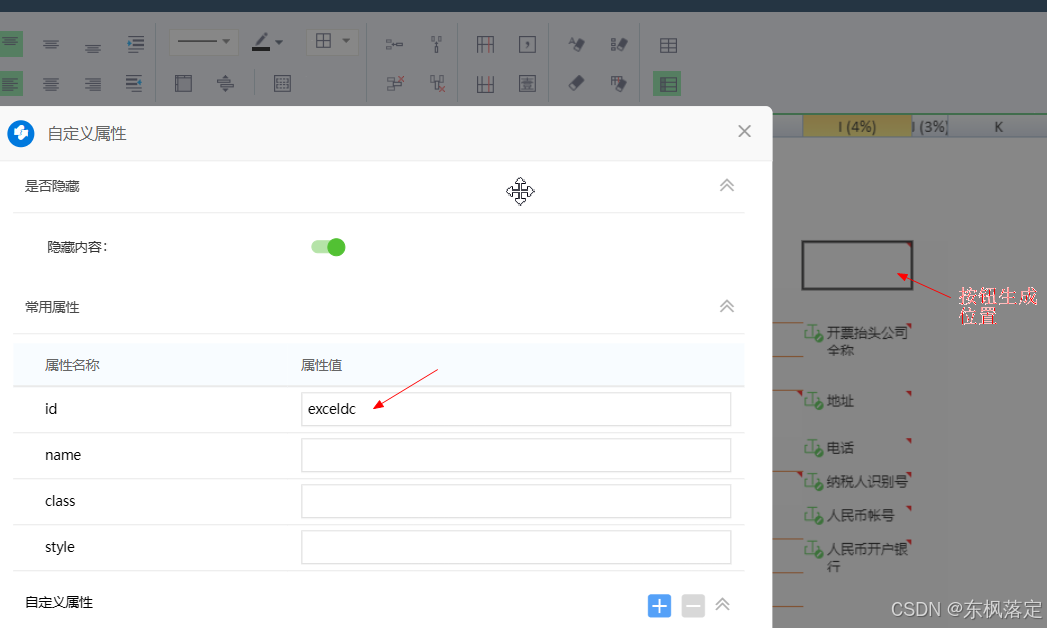The width and height of the screenshot is (1047, 628).
Task: Select the 纳税人识别号 field cell
Action: pos(857,481)
